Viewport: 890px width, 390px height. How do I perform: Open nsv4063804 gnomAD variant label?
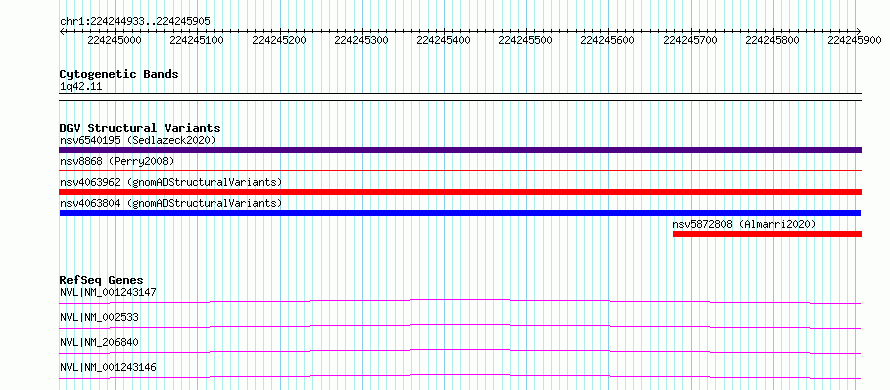171,203
